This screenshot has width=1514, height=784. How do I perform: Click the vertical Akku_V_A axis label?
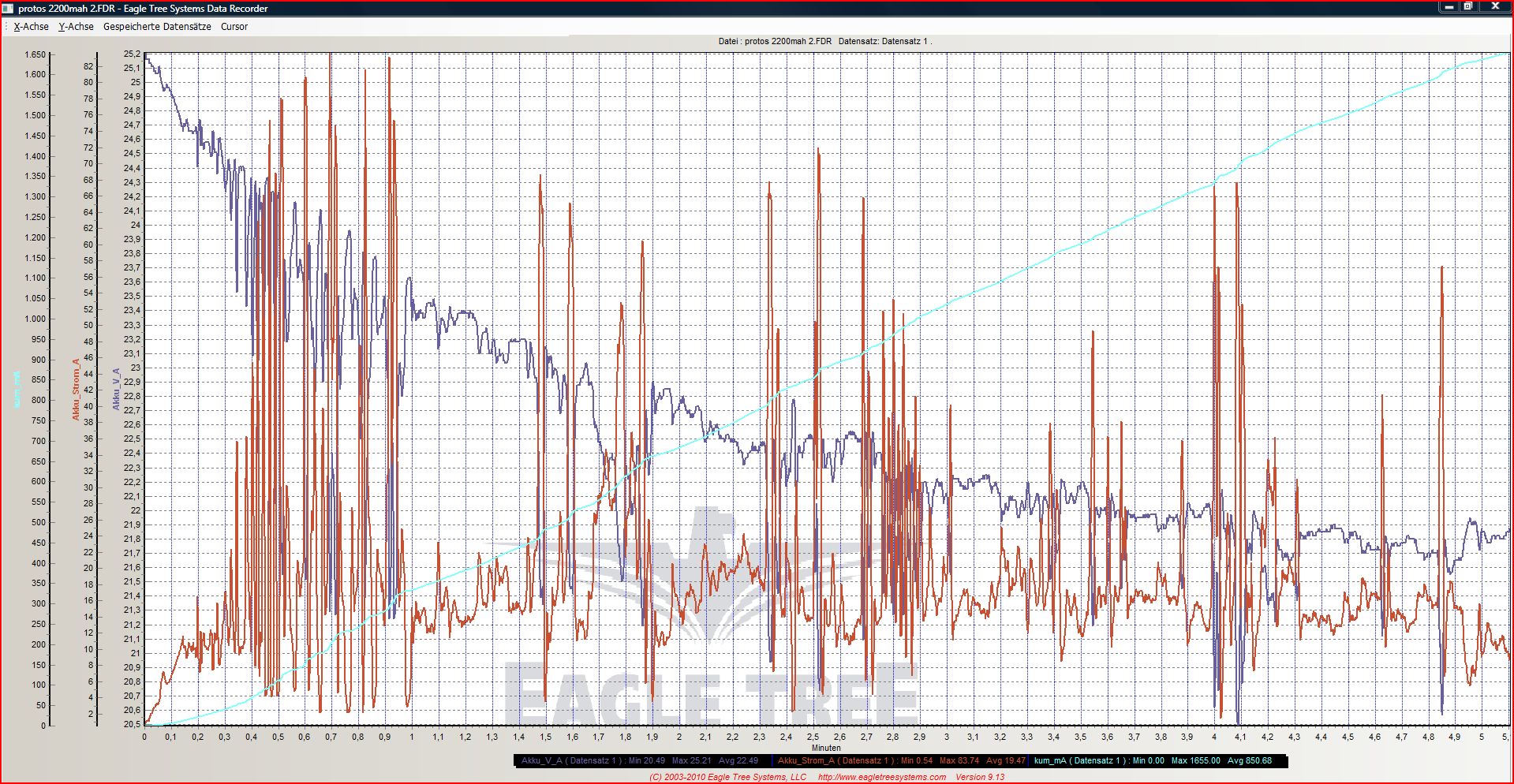click(116, 389)
